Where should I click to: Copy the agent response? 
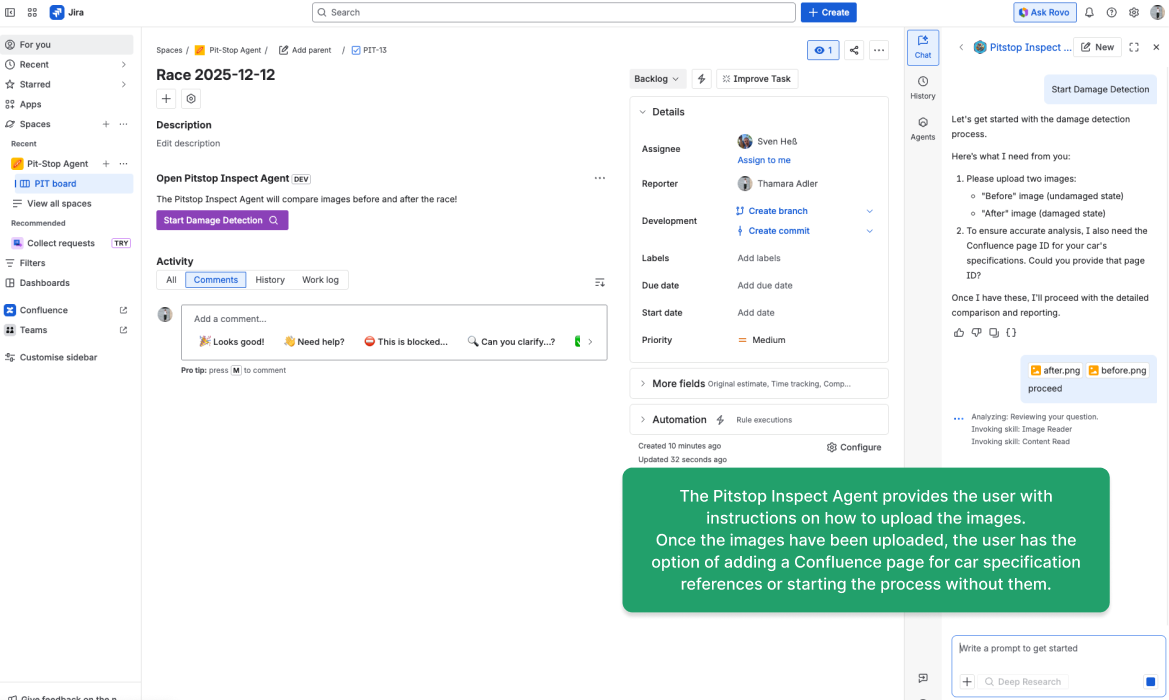point(994,332)
